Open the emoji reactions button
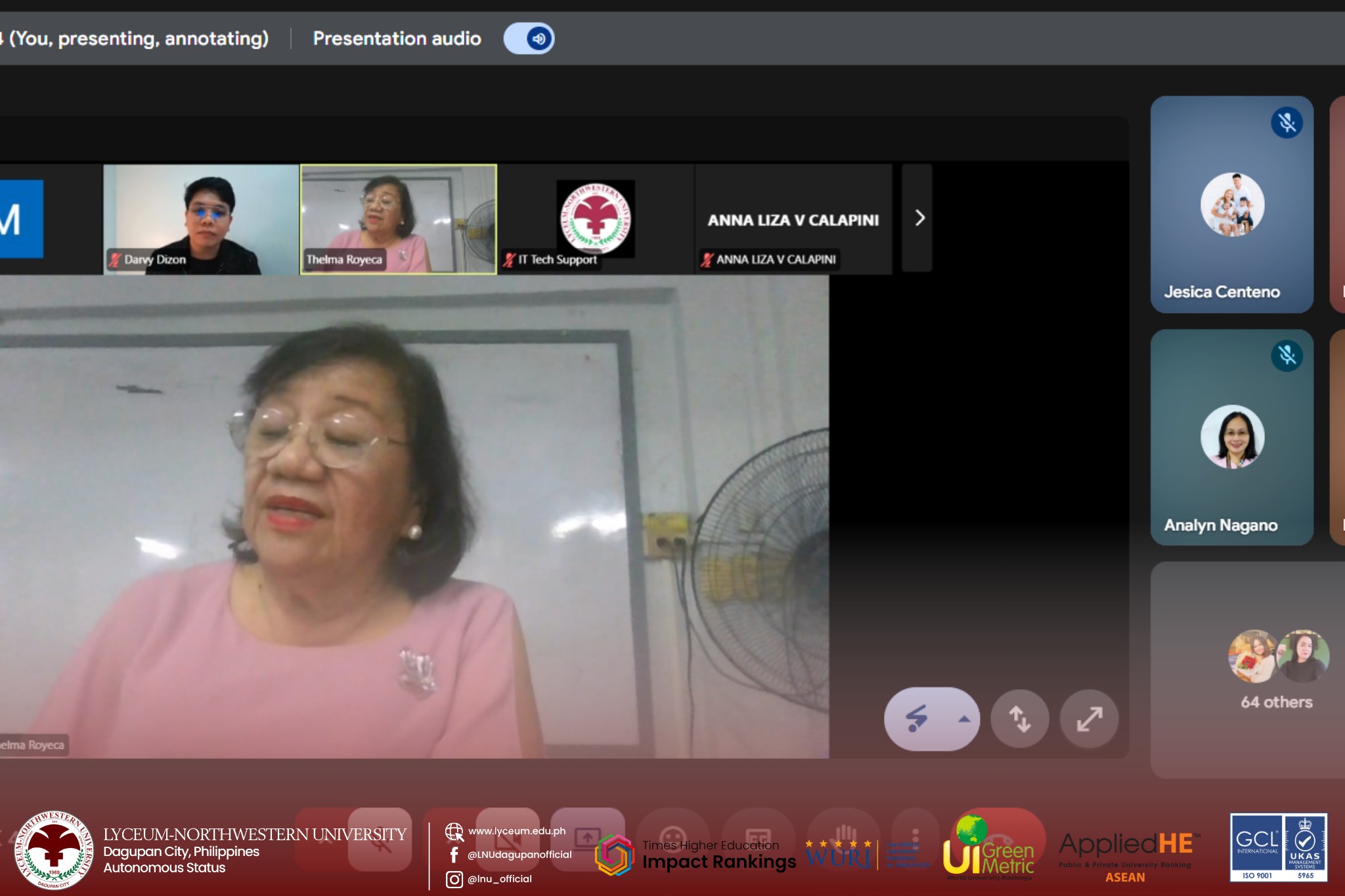This screenshot has width=1345, height=896. tap(673, 839)
